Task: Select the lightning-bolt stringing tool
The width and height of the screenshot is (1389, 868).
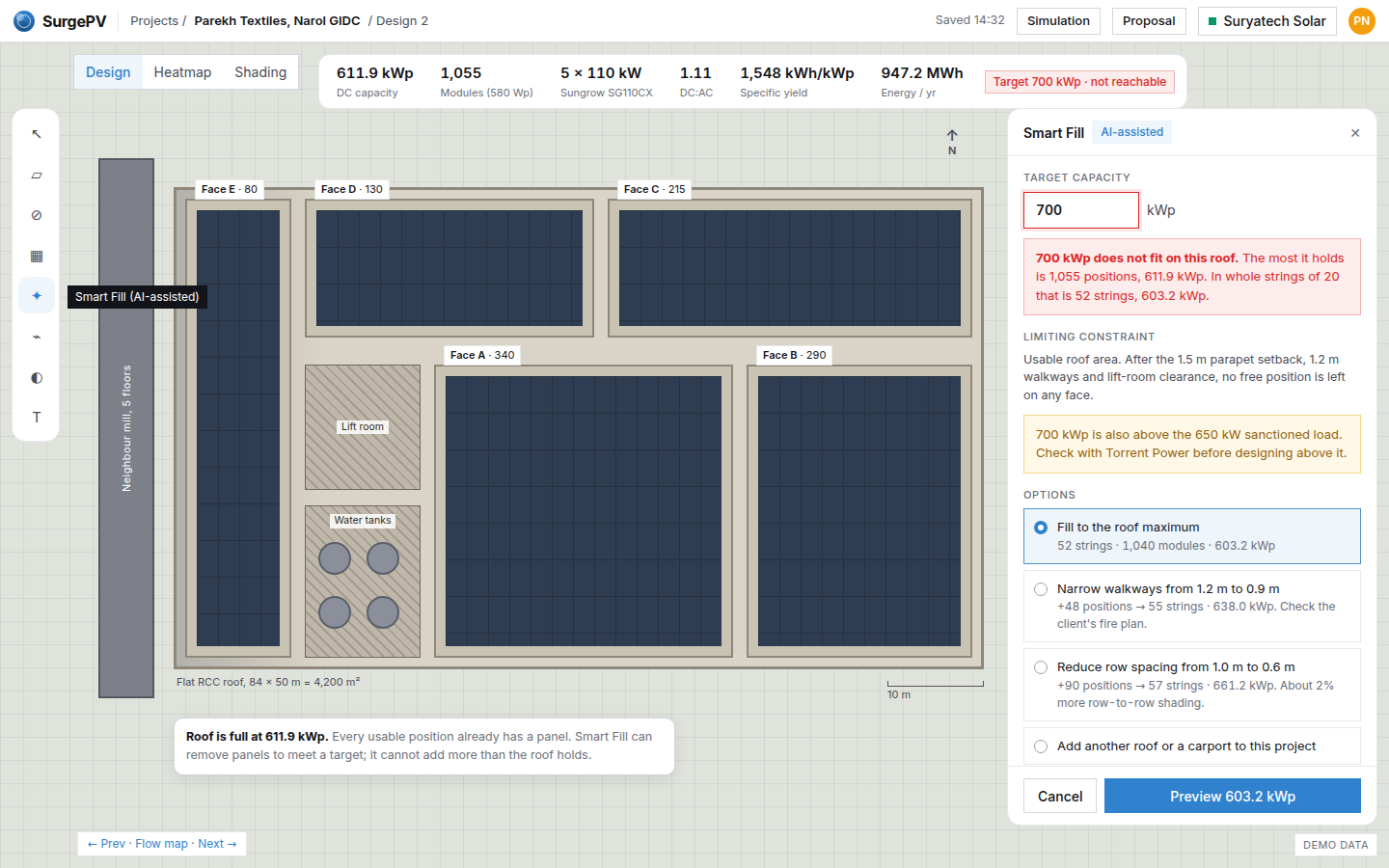Action: point(37,337)
